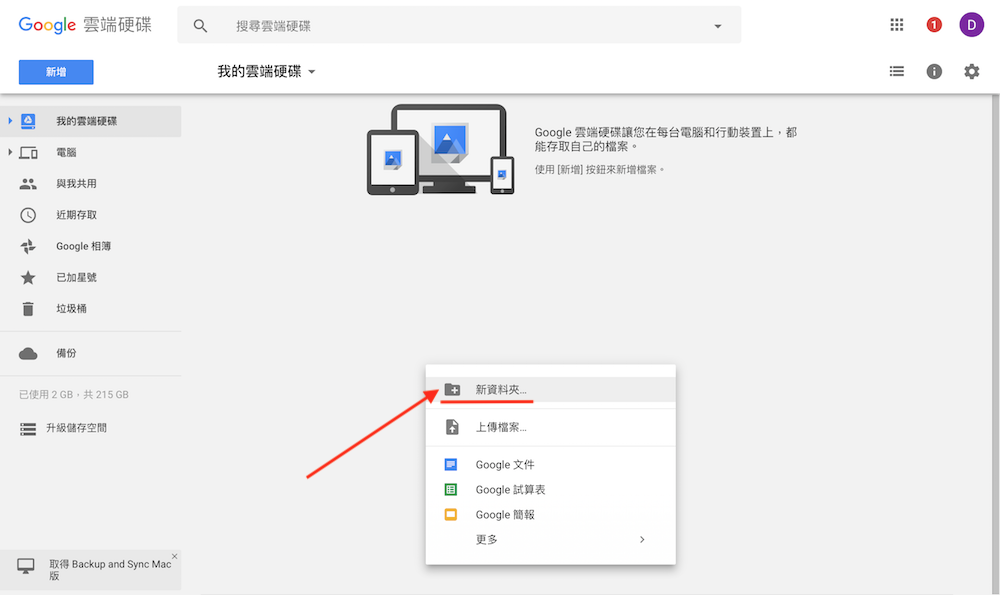Click the upload file icon in menu

point(452,427)
